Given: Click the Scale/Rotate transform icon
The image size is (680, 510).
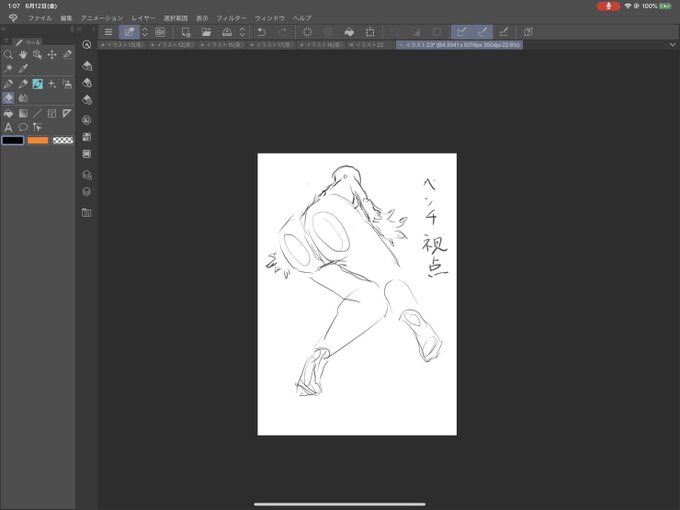Looking at the screenshot, I should (370, 32).
